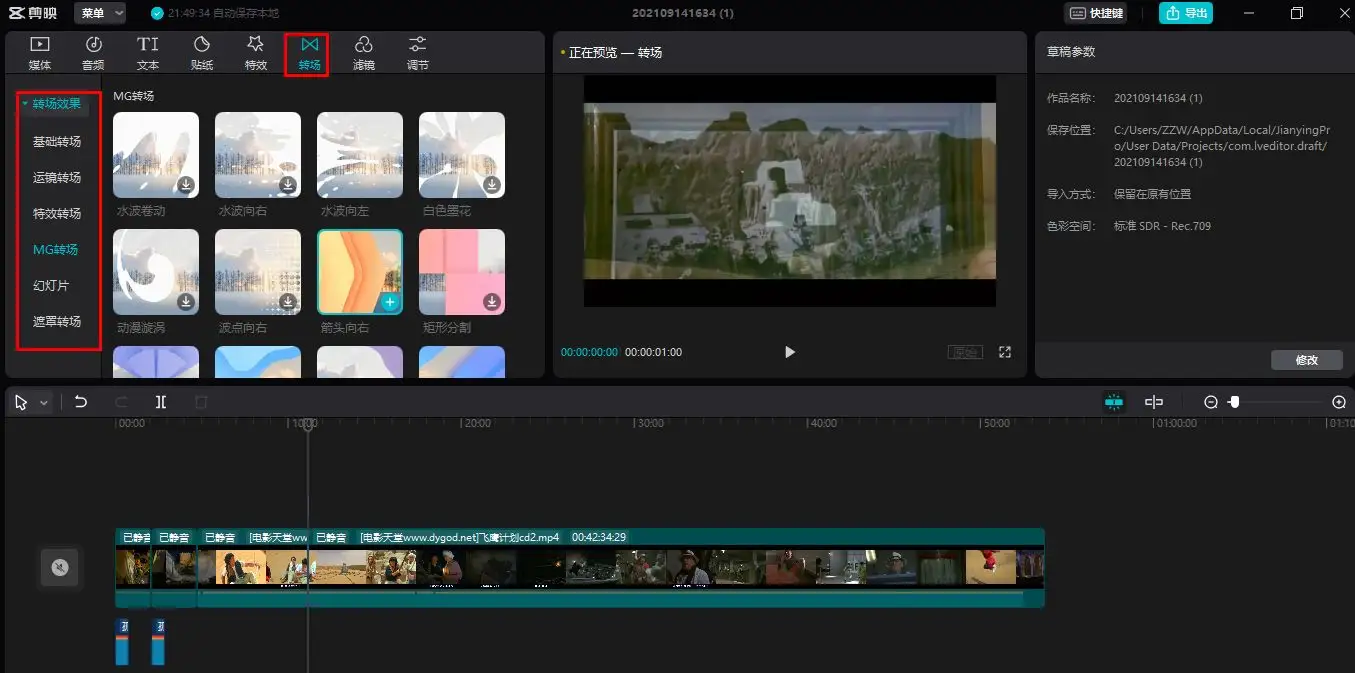Toggle timeline auto-snap magnet button
This screenshot has height=673, width=1355.
pyautogui.click(x=1114, y=402)
